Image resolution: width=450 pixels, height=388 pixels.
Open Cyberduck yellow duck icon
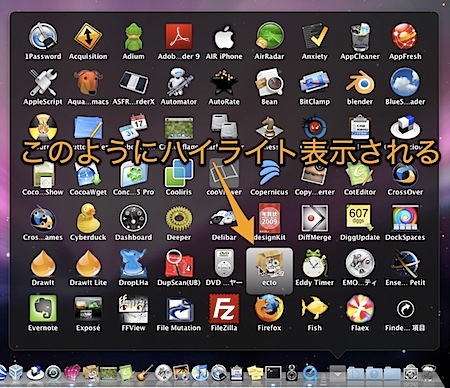coord(88,219)
